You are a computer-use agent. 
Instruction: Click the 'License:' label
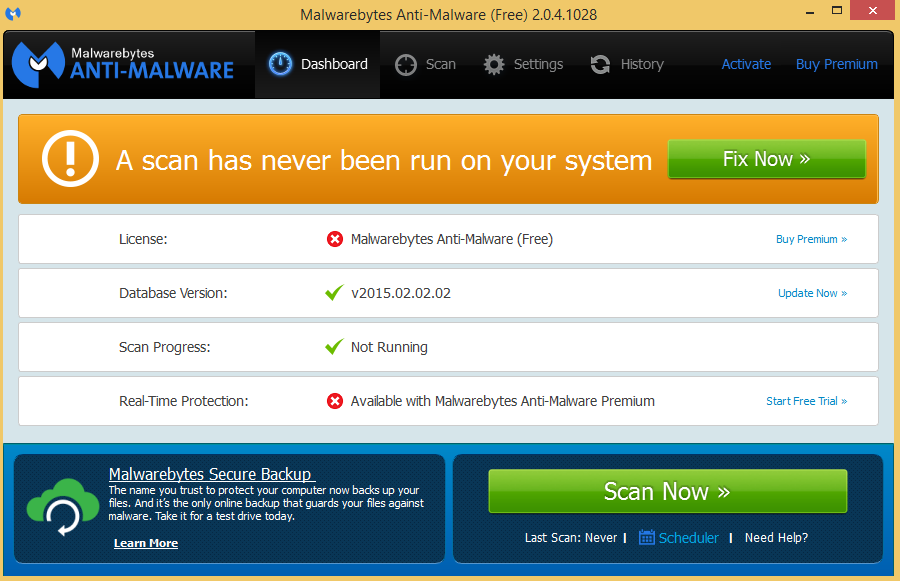coord(143,239)
